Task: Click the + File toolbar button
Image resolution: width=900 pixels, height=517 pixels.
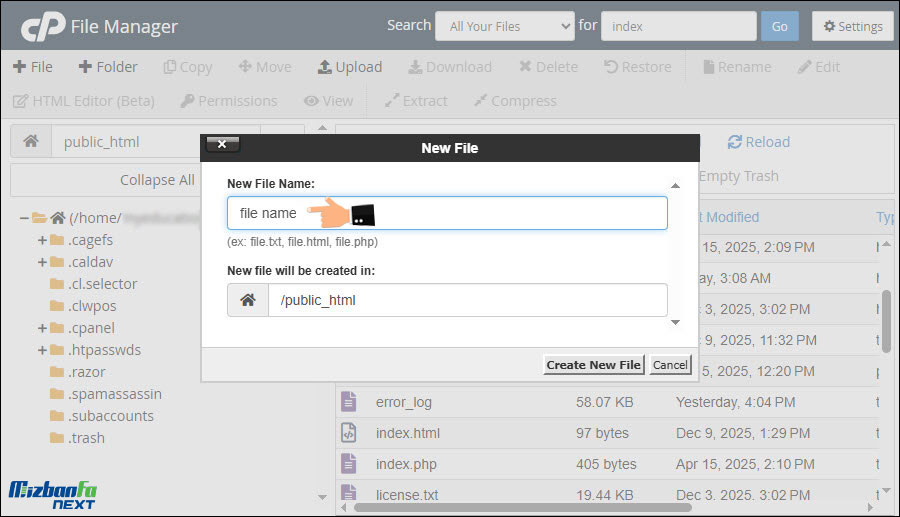Action: click(32, 67)
